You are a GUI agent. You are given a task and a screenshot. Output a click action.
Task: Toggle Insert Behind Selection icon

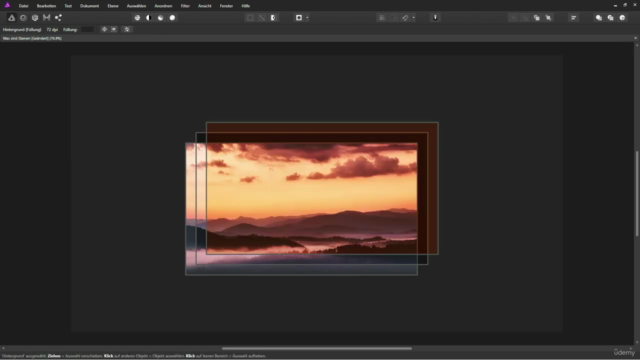[599, 18]
